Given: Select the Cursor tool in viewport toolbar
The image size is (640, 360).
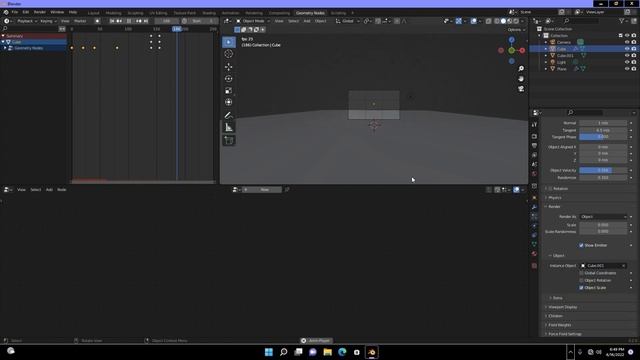Looking at the screenshot, I should [229, 54].
